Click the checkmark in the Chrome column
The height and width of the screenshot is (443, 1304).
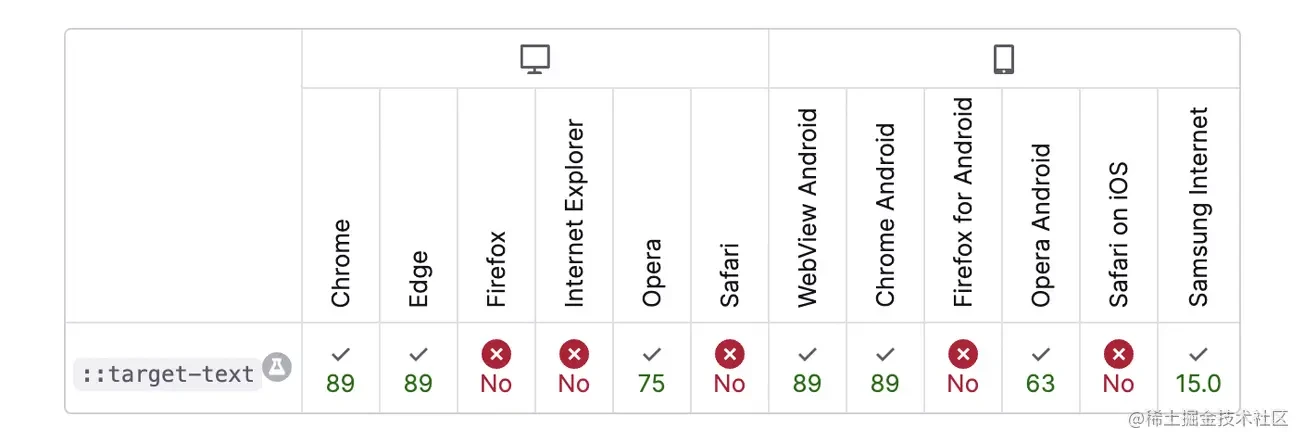(x=341, y=354)
